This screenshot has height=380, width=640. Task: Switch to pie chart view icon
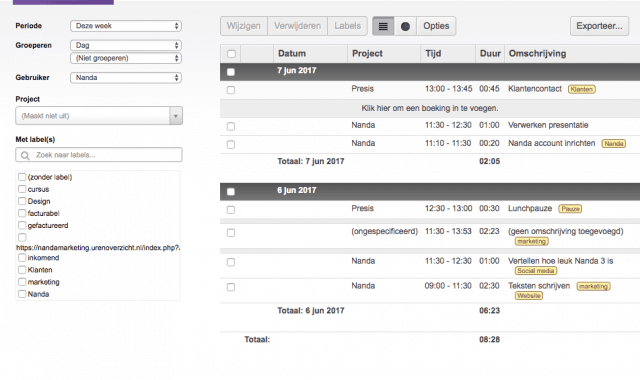pyautogui.click(x=405, y=26)
